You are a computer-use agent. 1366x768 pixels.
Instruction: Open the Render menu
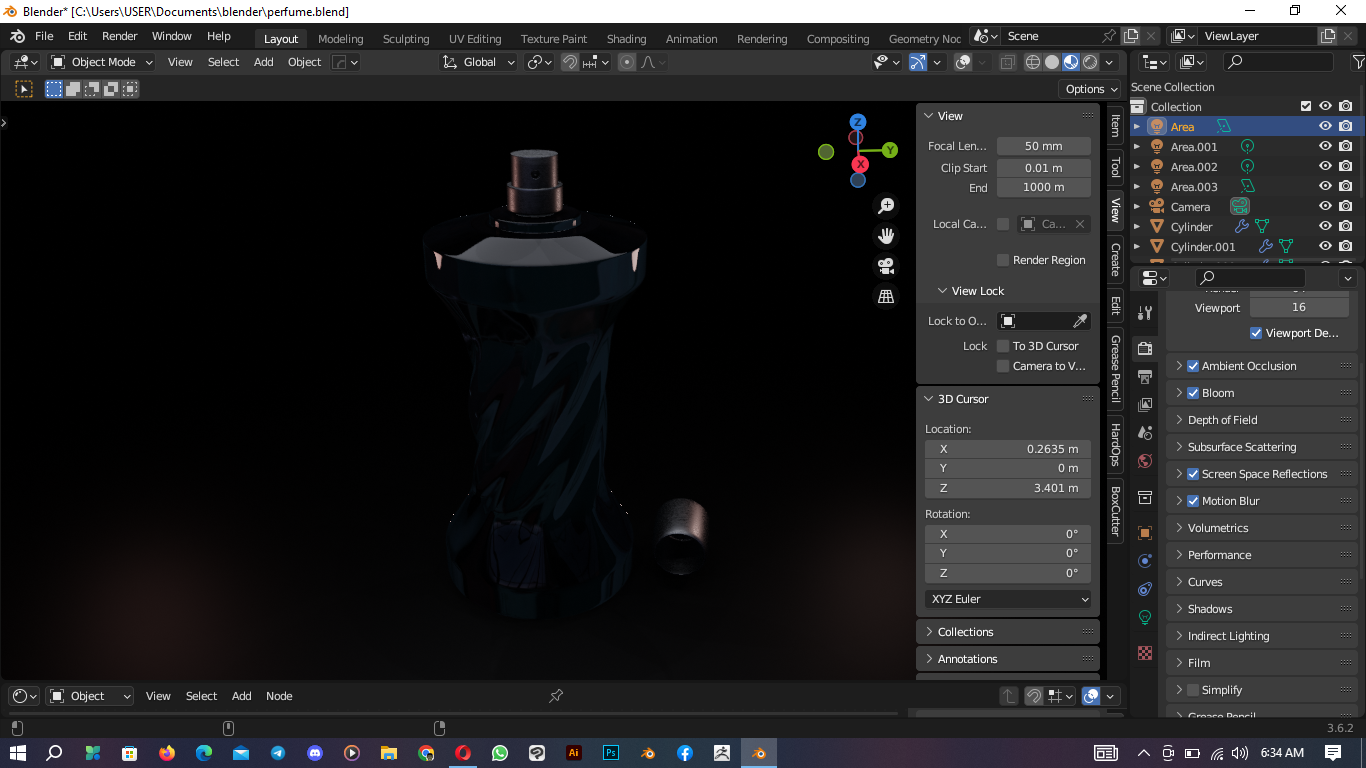(x=119, y=36)
